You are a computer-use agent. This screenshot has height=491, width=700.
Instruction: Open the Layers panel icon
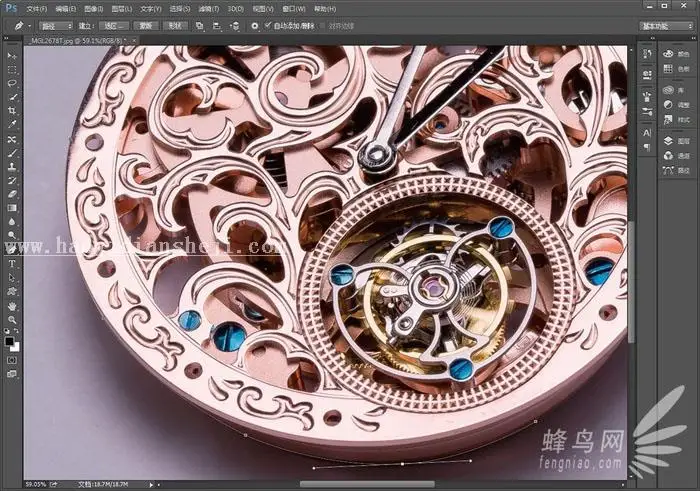coord(668,141)
